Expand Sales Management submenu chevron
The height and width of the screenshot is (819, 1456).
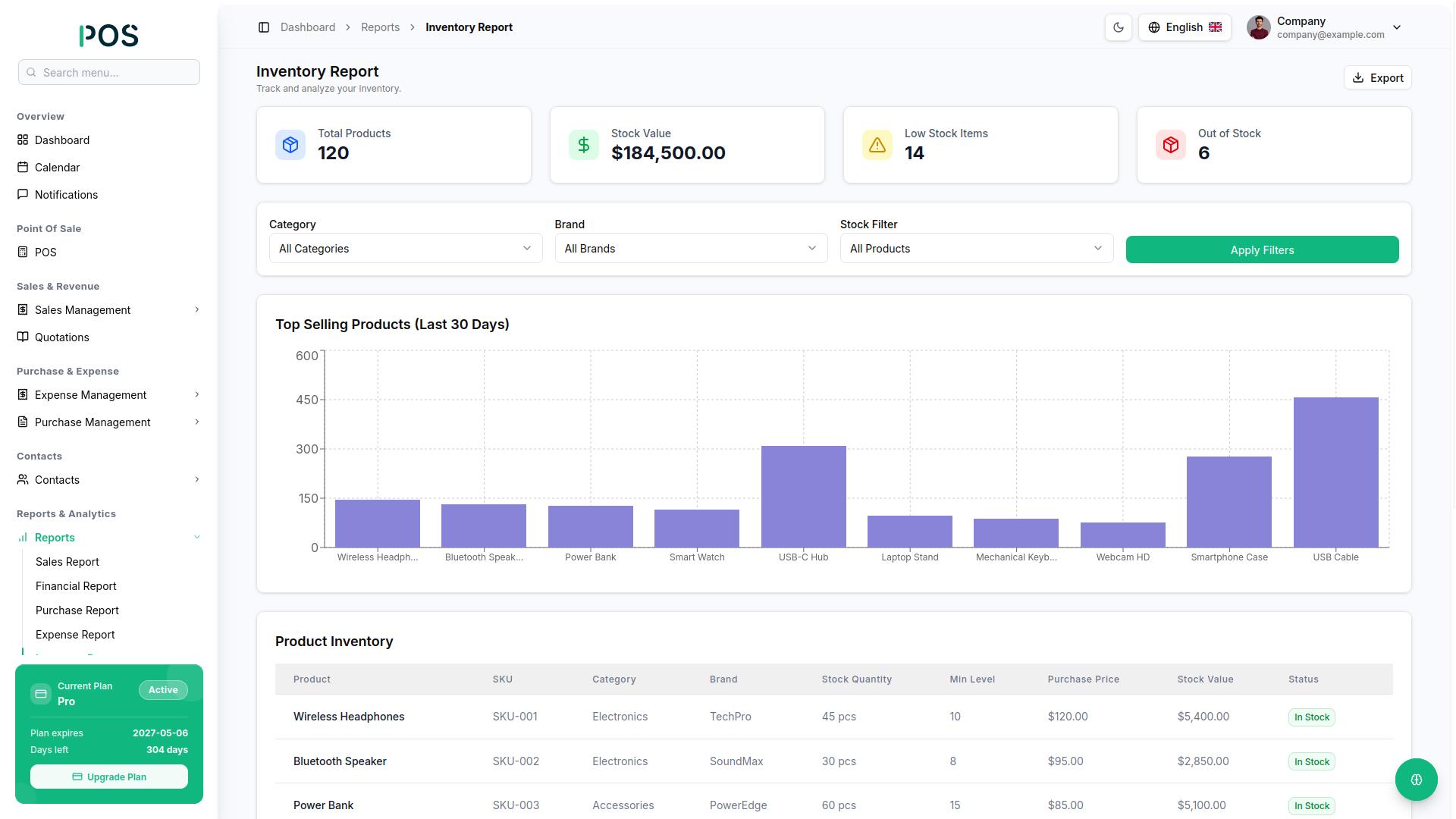point(197,309)
